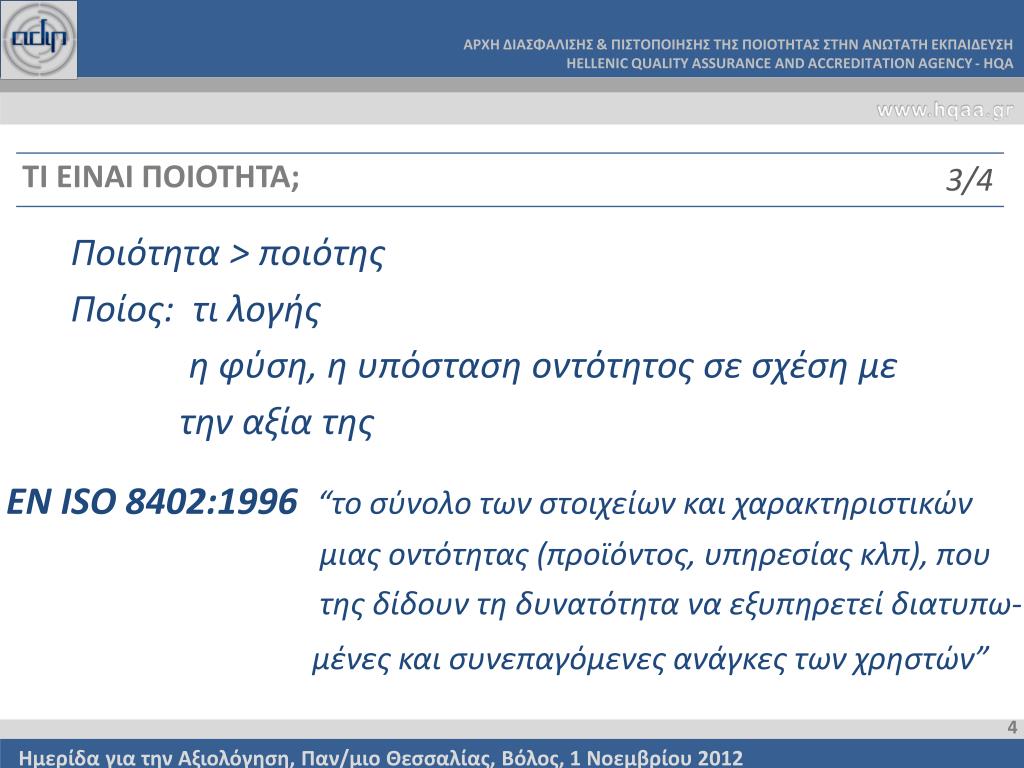This screenshot has height=768, width=1024.
Task: Click HELLENIC QUALITY ASSURANCE AND ACCREDITATION AGENCY text
Action: pyautogui.click(x=790, y=63)
